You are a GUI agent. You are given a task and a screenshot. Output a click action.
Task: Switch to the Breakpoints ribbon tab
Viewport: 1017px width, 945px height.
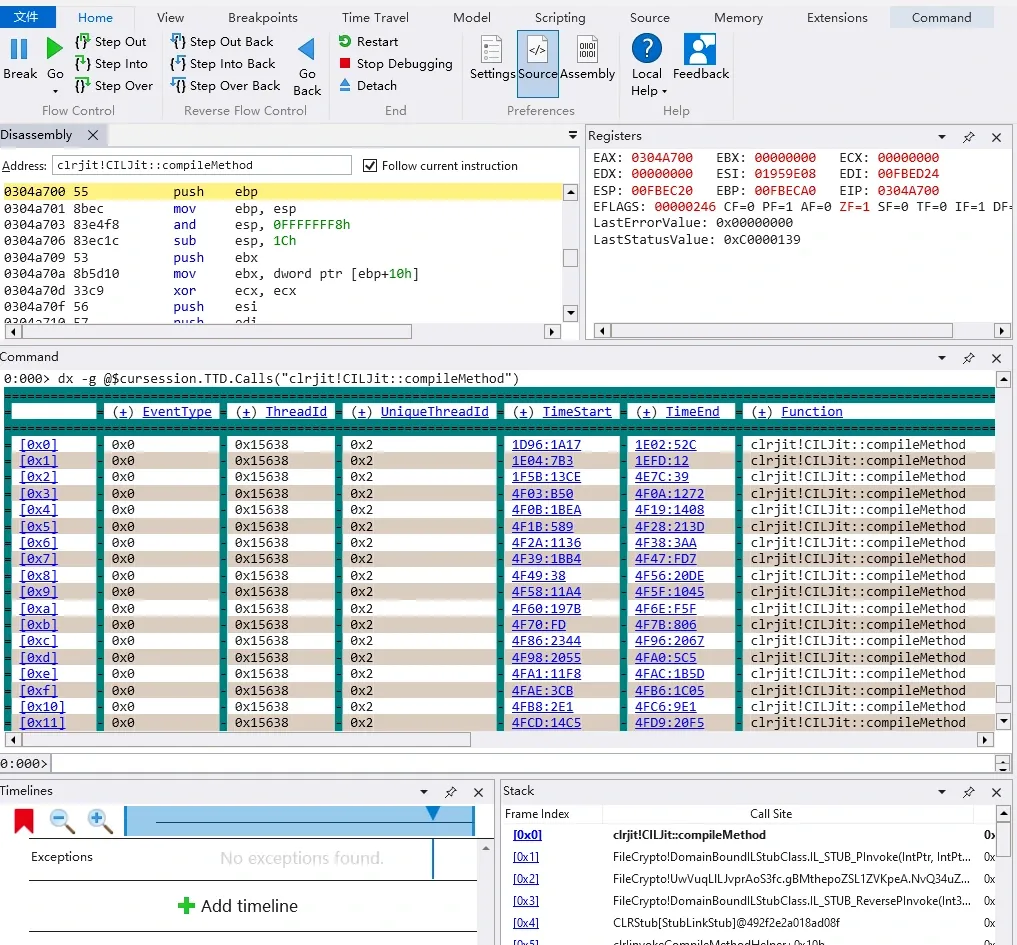click(263, 18)
